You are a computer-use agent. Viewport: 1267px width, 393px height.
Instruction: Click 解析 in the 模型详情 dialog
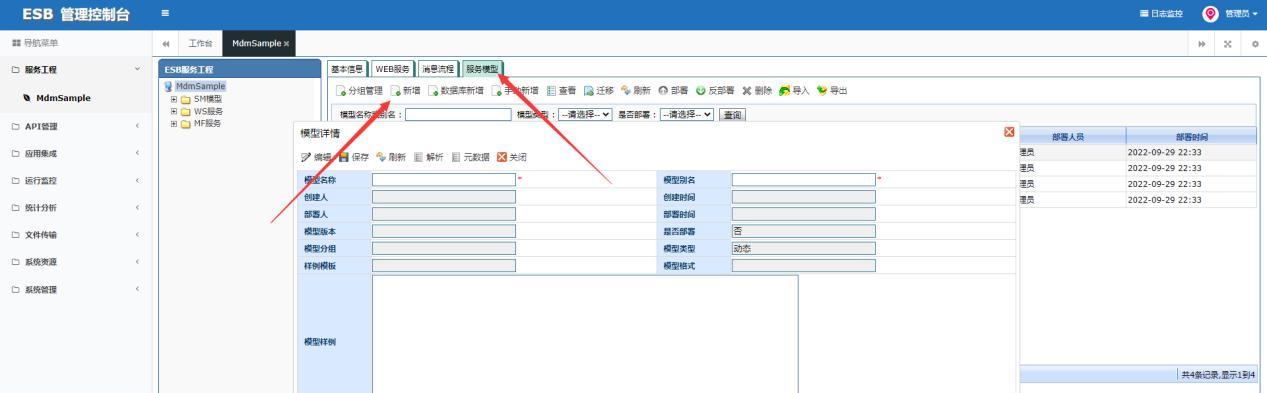pos(429,157)
